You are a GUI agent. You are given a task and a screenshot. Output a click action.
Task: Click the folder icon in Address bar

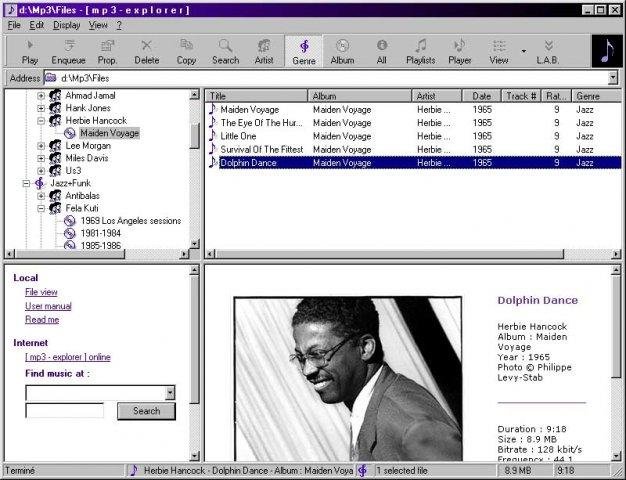click(x=50, y=78)
